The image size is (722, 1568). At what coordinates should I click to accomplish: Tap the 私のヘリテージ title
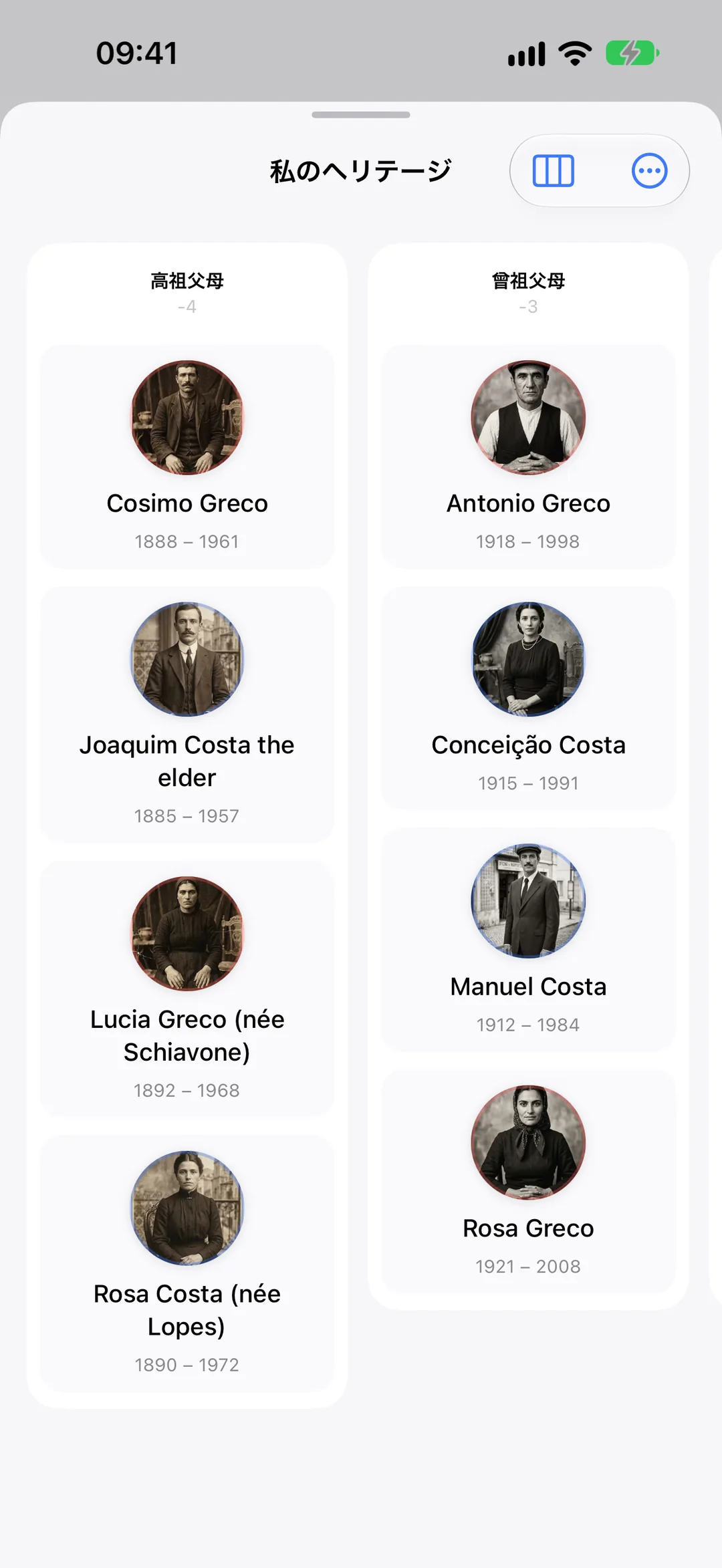pos(361,171)
